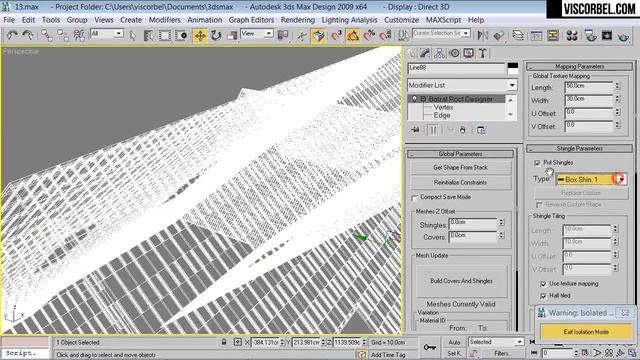Activate the Select and Move tool

pyautogui.click(x=200, y=36)
